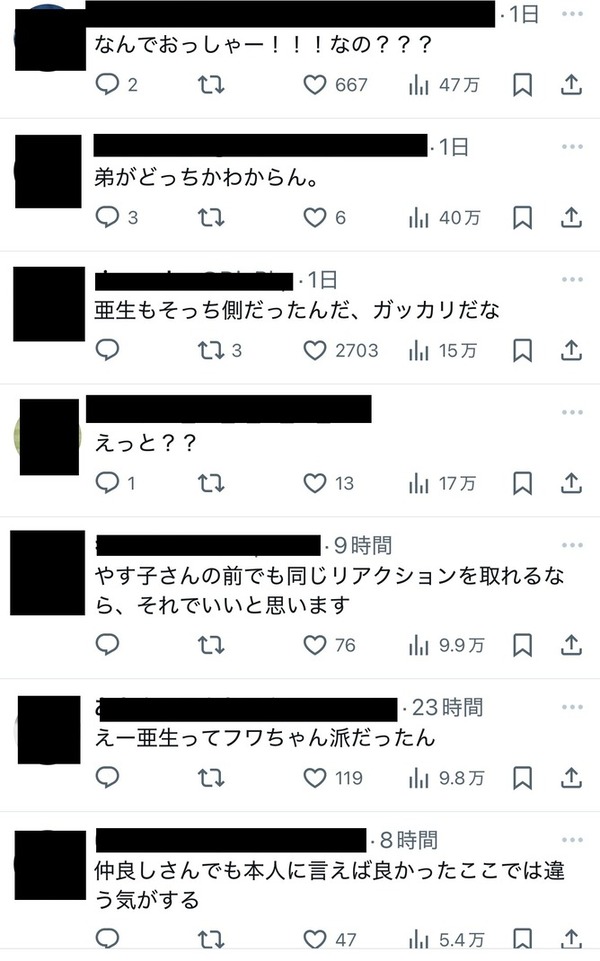Reply to the やす子さん tweet
600x961 pixels.
point(107,645)
